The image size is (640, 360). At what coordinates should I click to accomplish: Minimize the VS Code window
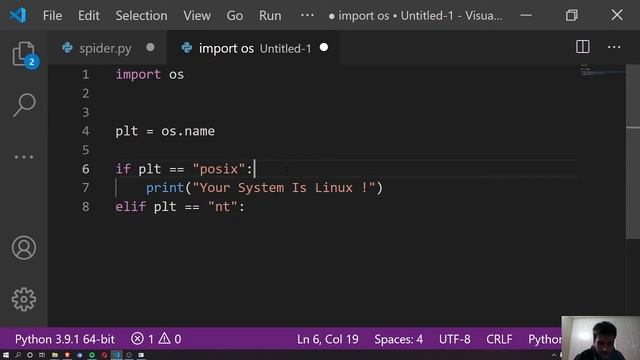(x=526, y=16)
